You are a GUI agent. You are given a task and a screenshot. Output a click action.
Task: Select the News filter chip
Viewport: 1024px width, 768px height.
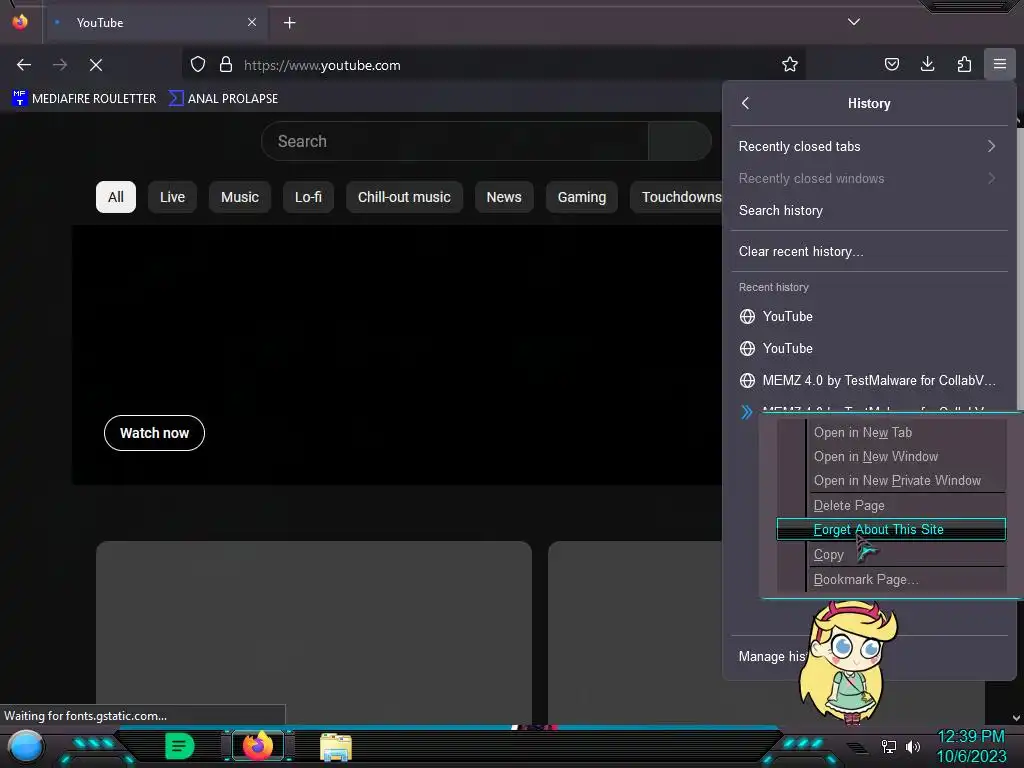pos(504,197)
